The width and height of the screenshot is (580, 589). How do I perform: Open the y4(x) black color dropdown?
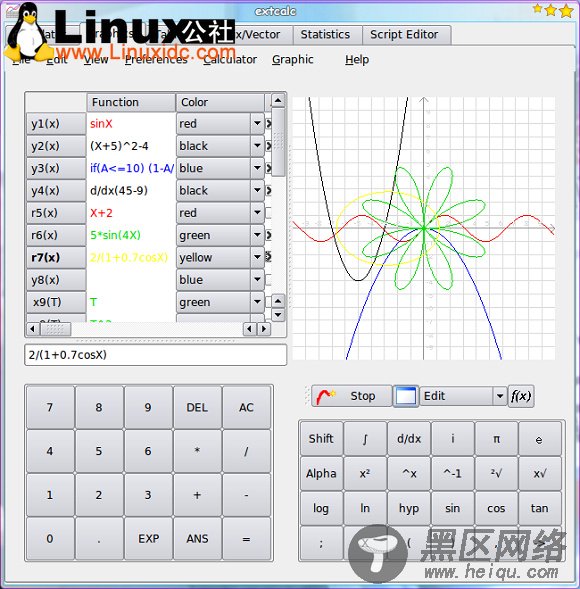(221, 190)
